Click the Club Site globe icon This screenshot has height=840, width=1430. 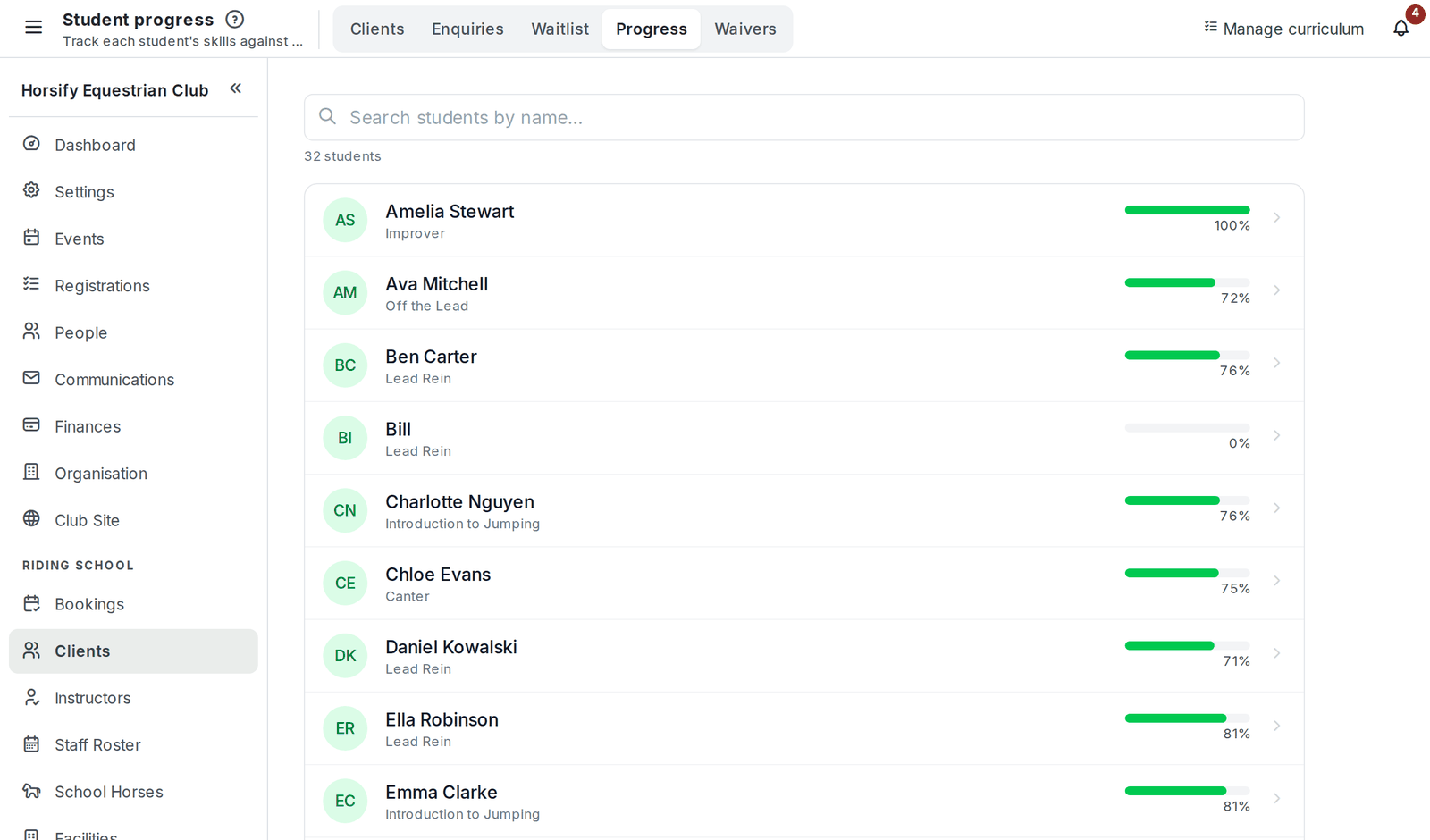tap(31, 519)
